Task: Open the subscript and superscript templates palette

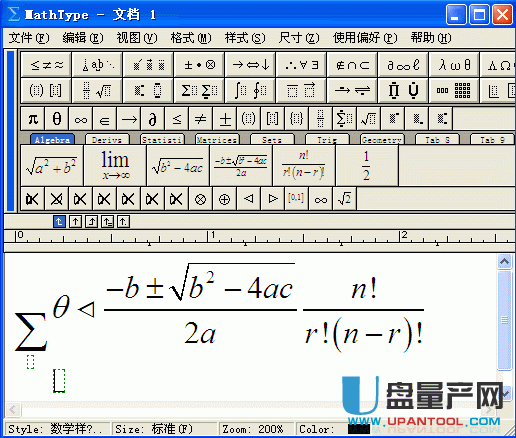Action: click(148, 90)
